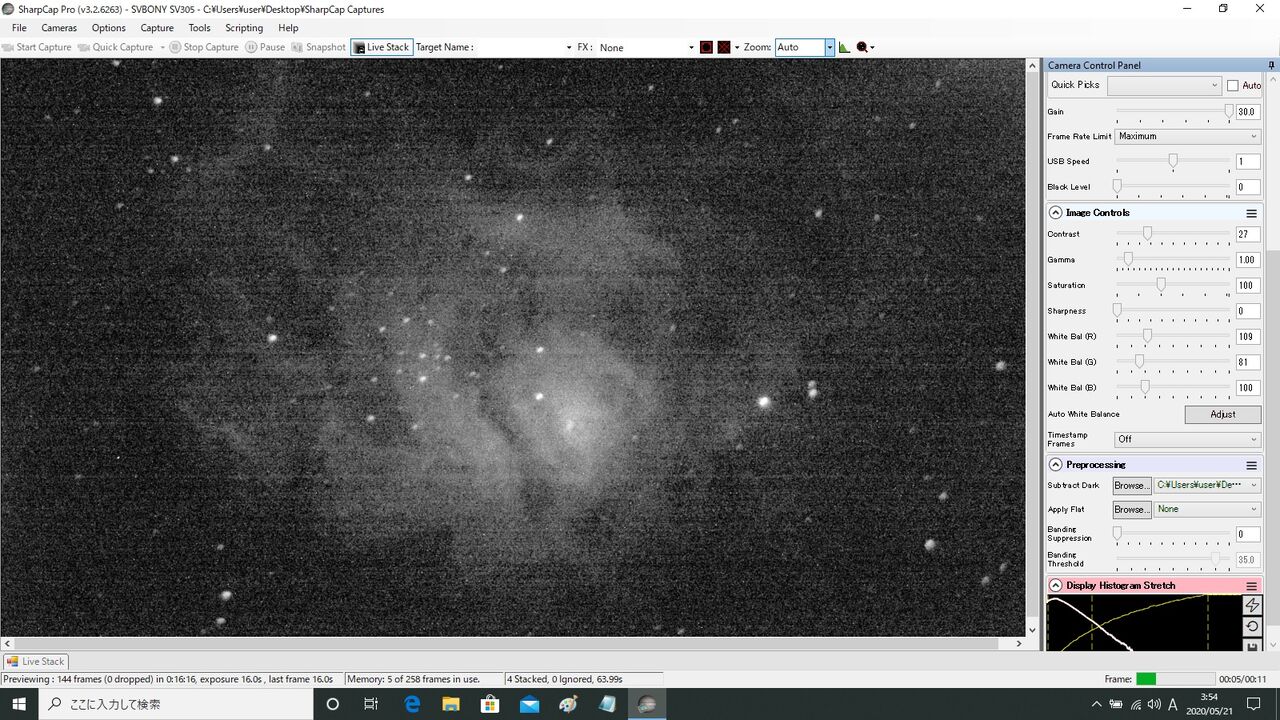Open the Timestamp Frames dropdown
This screenshot has width=1280, height=720.
(x=1188, y=439)
